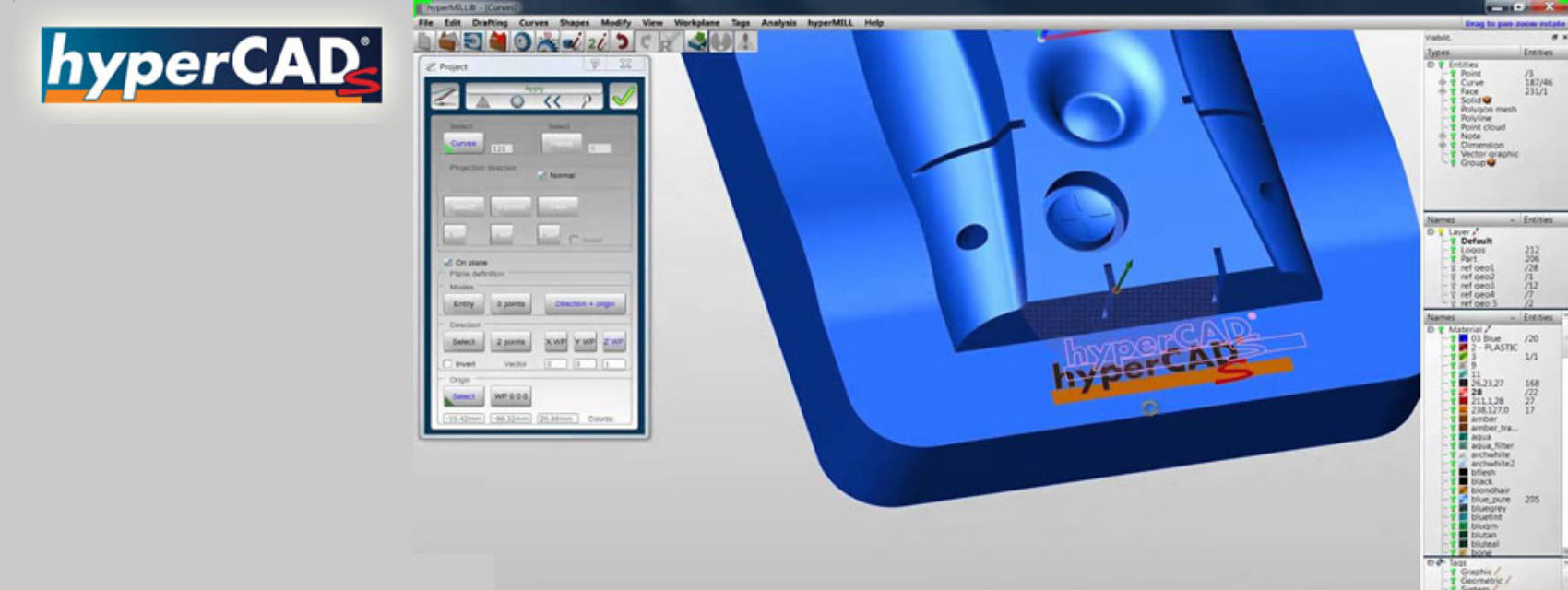
Task: Click the 'Direction + origin' mode button
Action: [585, 303]
